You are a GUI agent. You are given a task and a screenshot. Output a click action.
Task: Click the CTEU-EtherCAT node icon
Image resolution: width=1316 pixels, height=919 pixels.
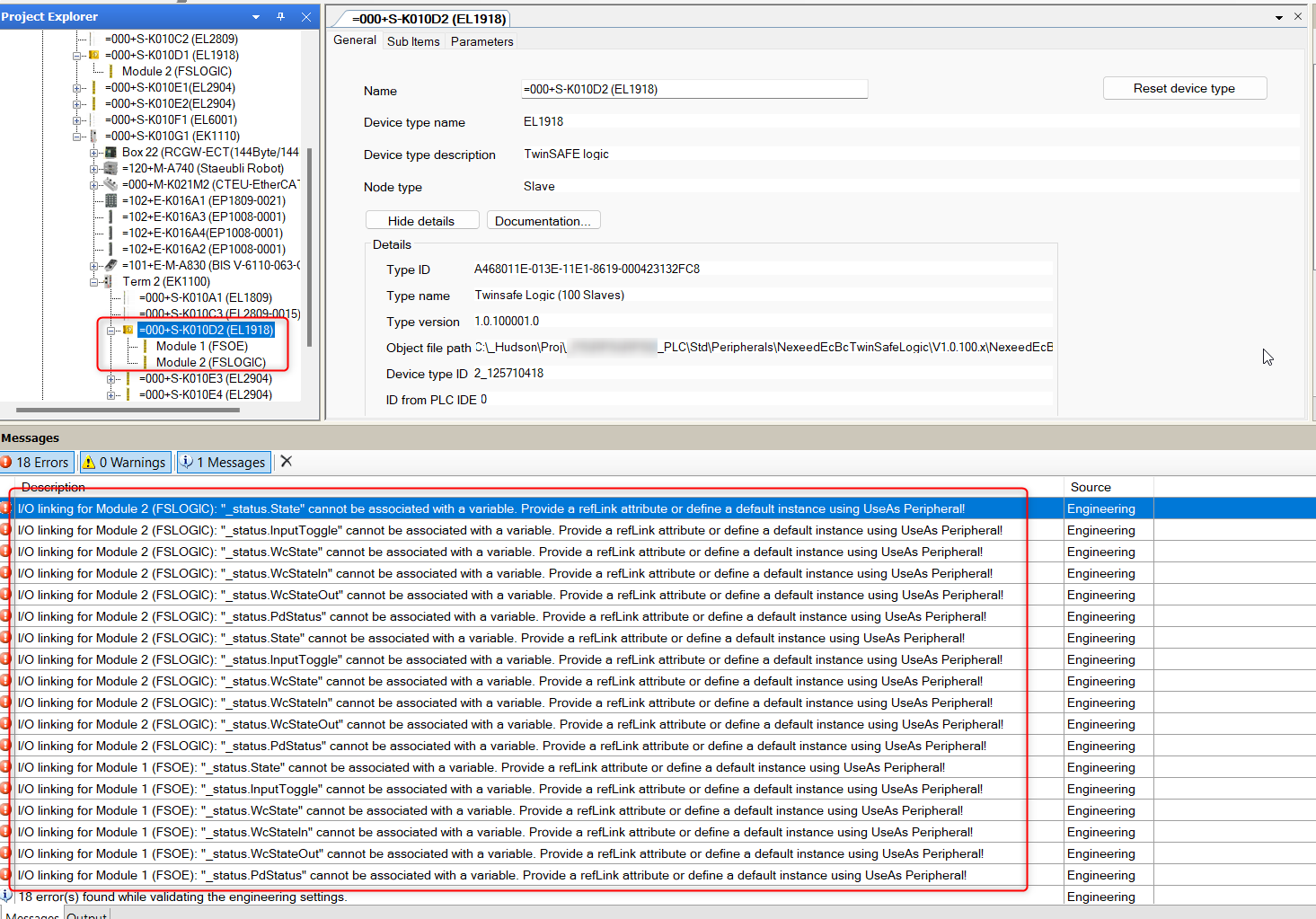click(110, 184)
